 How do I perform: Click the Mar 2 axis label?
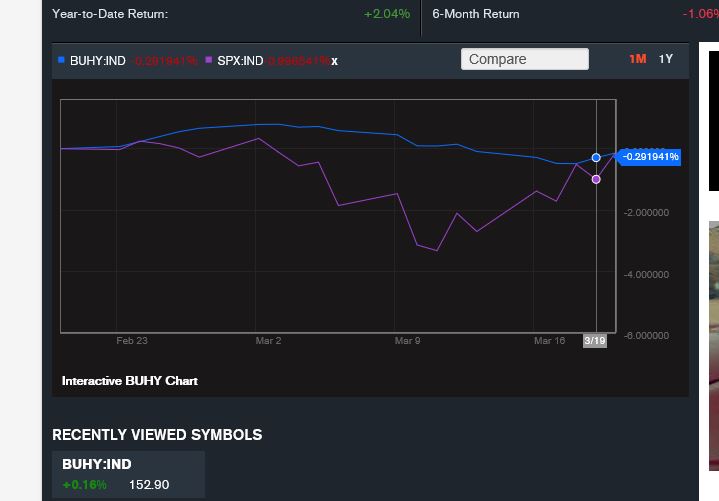[268, 341]
